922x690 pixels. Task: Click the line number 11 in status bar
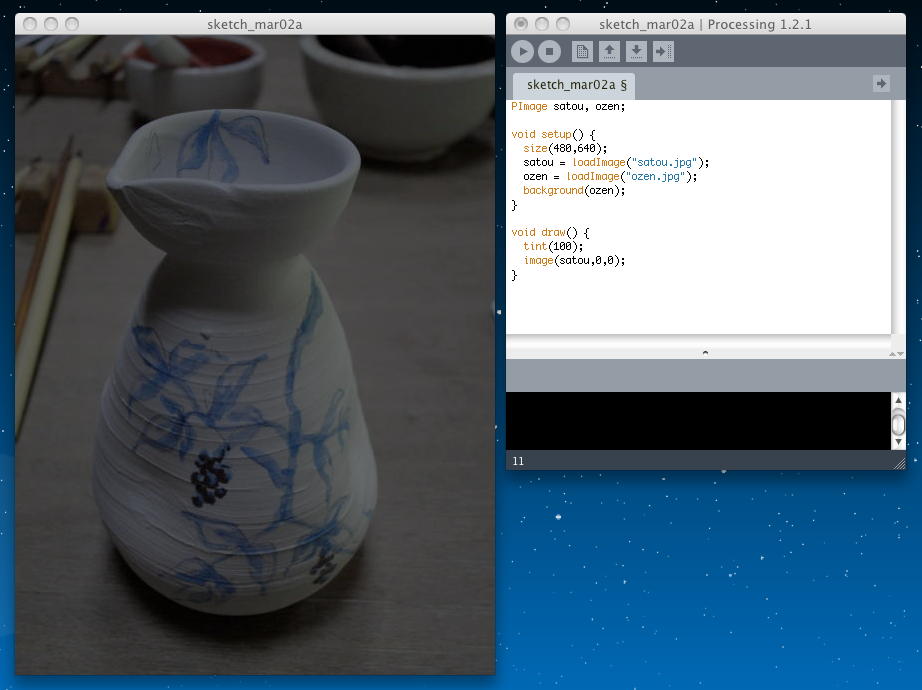click(x=518, y=461)
